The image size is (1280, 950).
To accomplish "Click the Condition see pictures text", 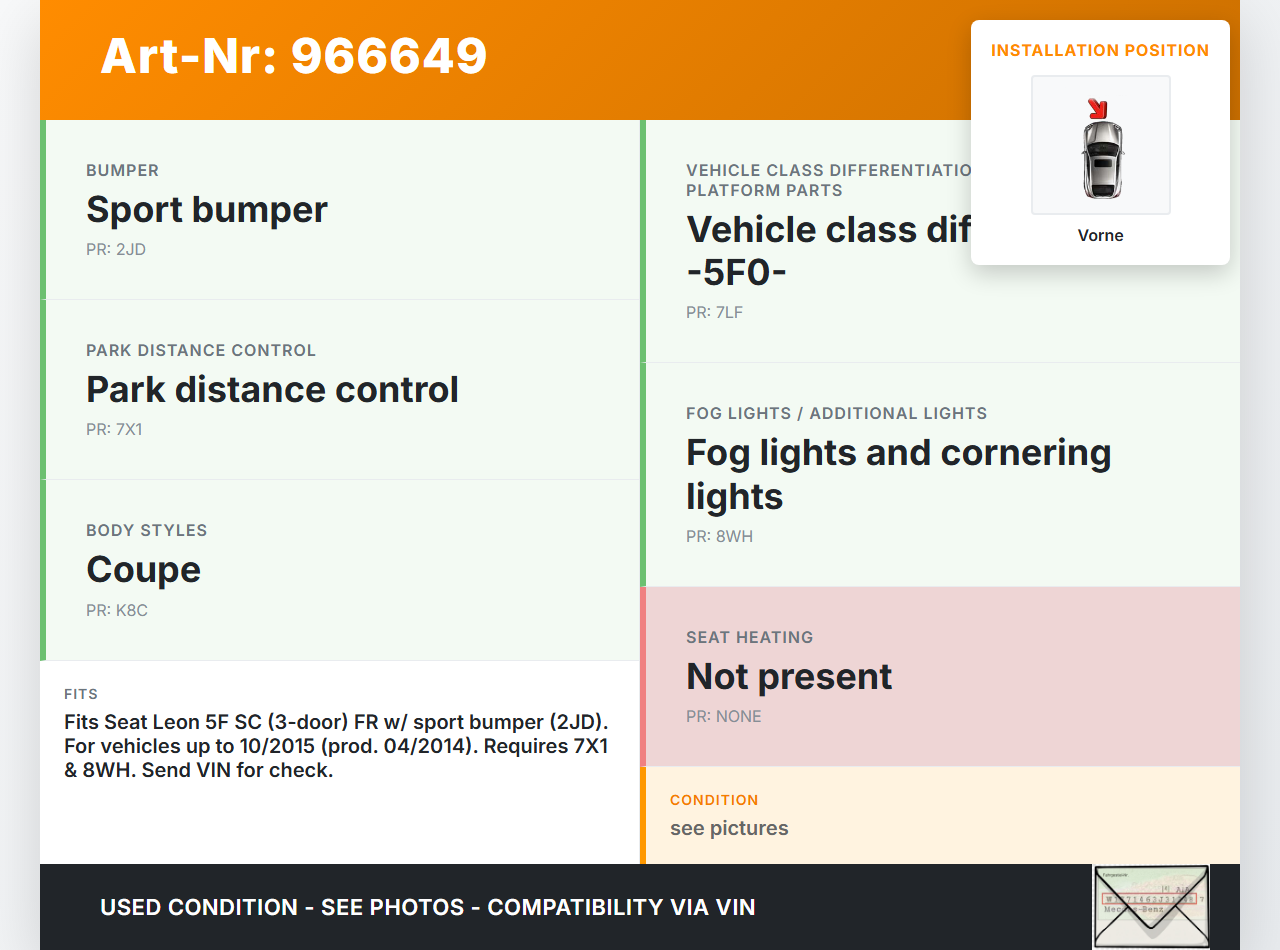I will 729,828.
